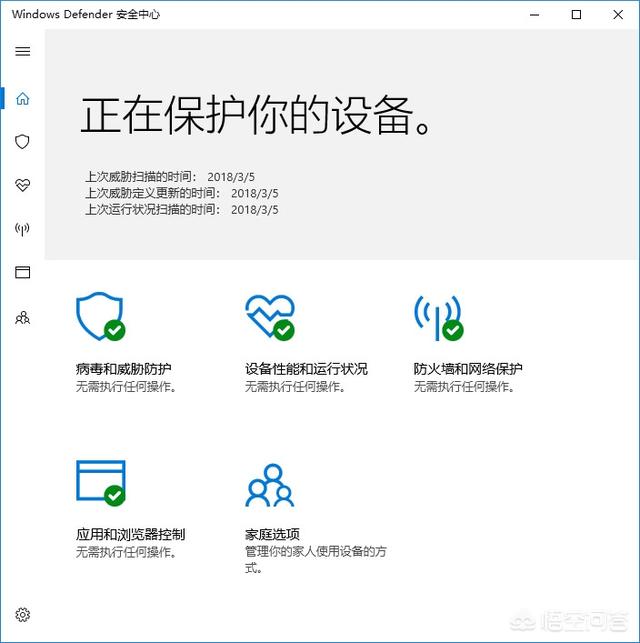
Task: Expand the hamburger navigation menu
Action: pyautogui.click(x=23, y=51)
